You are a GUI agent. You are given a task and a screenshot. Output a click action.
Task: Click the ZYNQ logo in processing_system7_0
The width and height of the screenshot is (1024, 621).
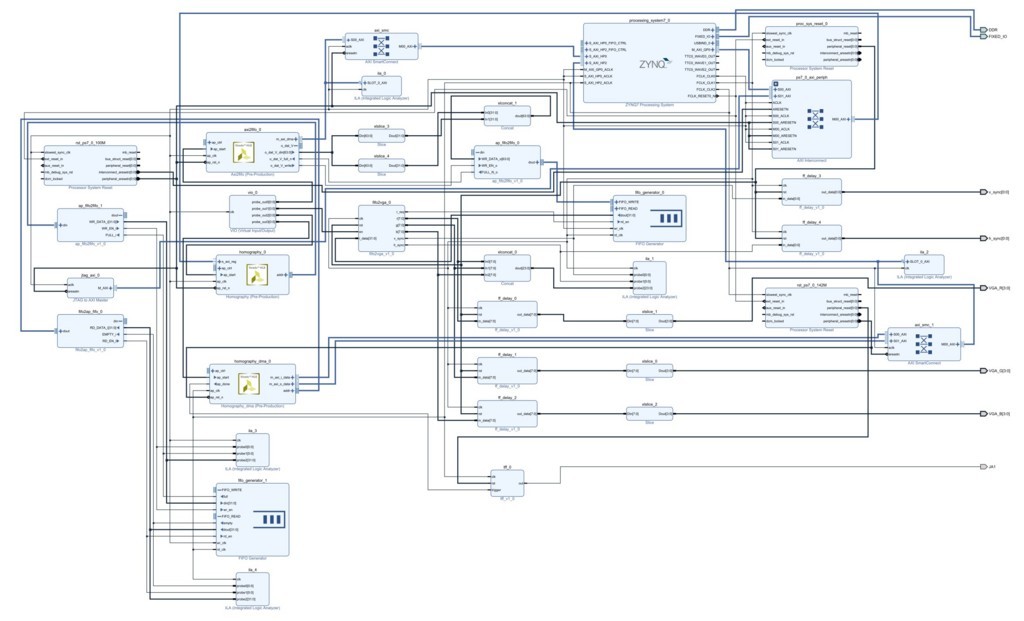click(x=654, y=64)
